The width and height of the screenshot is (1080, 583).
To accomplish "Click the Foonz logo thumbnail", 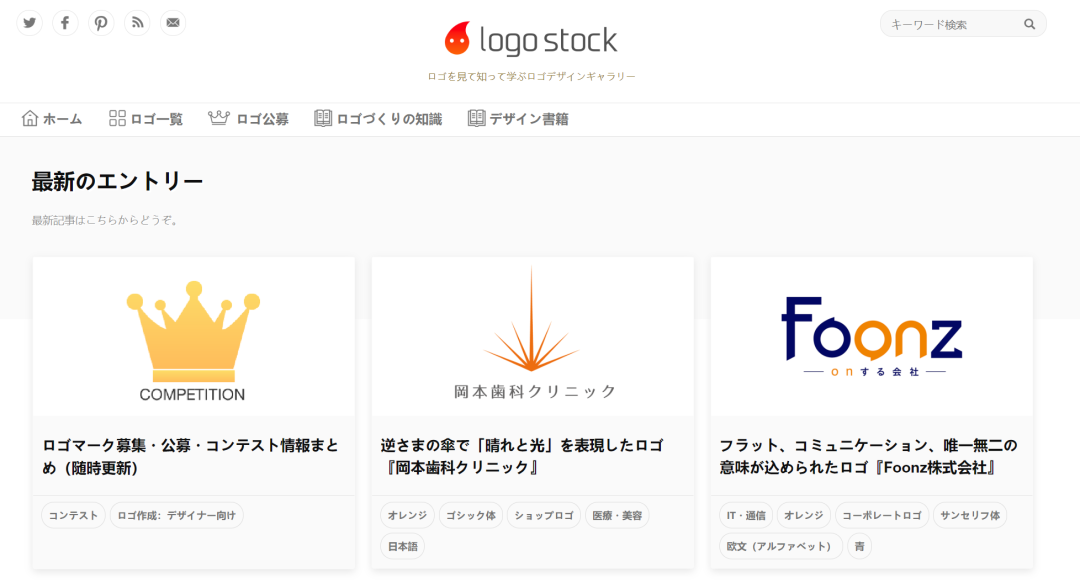I will click(x=871, y=337).
